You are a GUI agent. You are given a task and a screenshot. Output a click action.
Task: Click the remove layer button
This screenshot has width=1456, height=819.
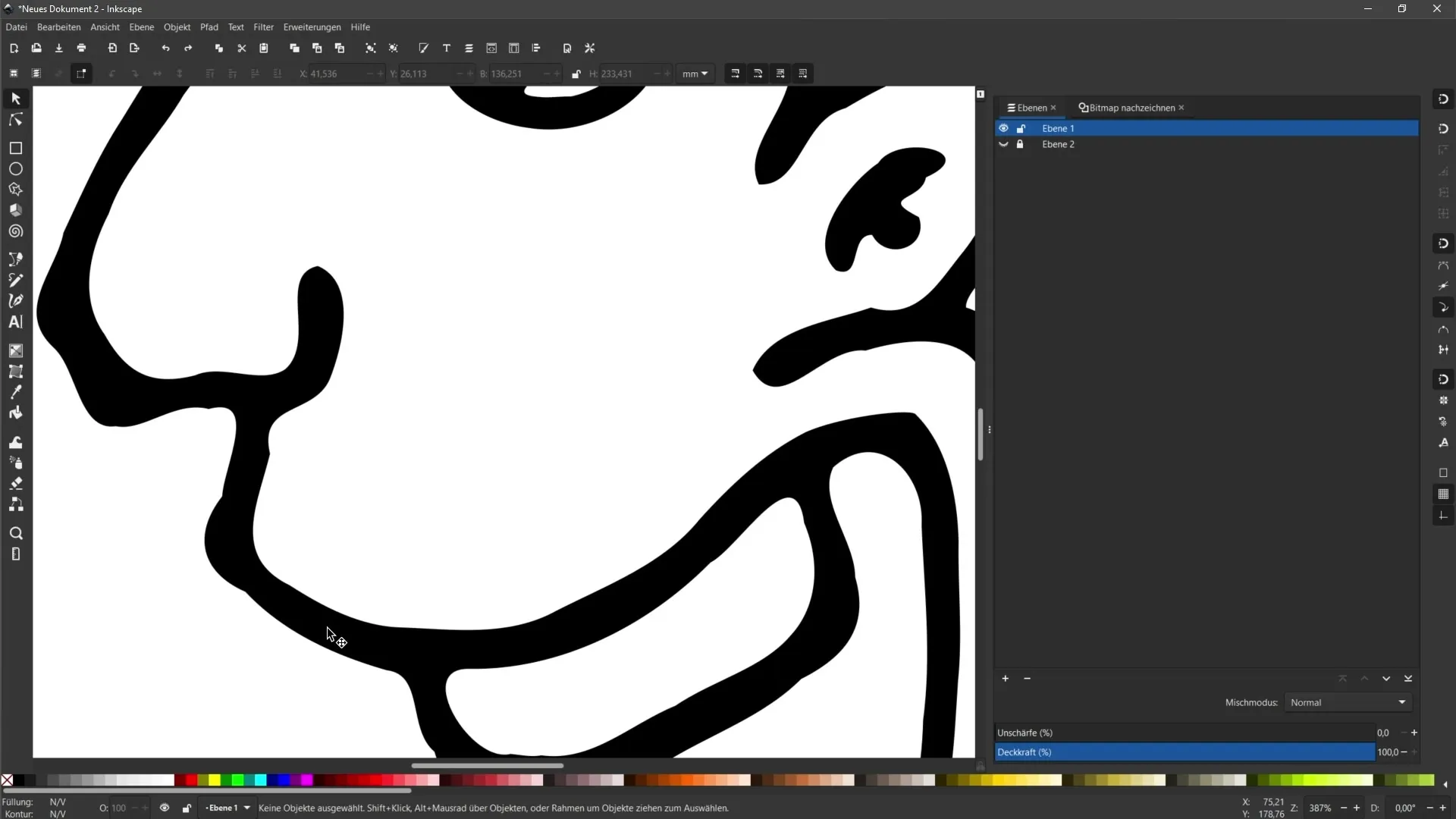coord(1027,678)
